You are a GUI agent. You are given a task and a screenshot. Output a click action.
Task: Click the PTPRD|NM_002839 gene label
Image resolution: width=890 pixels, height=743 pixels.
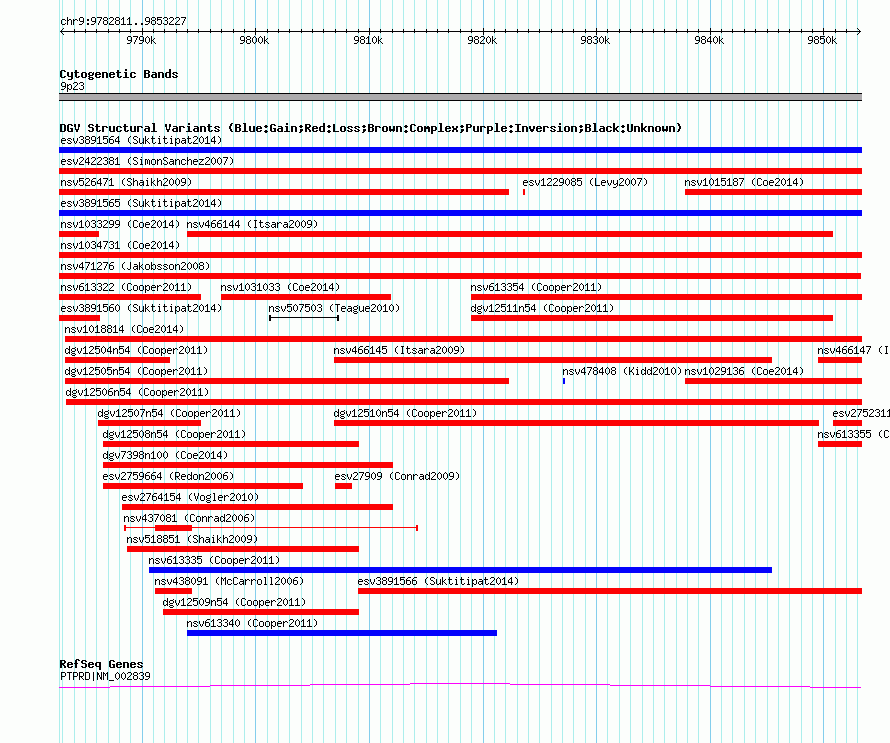point(105,676)
